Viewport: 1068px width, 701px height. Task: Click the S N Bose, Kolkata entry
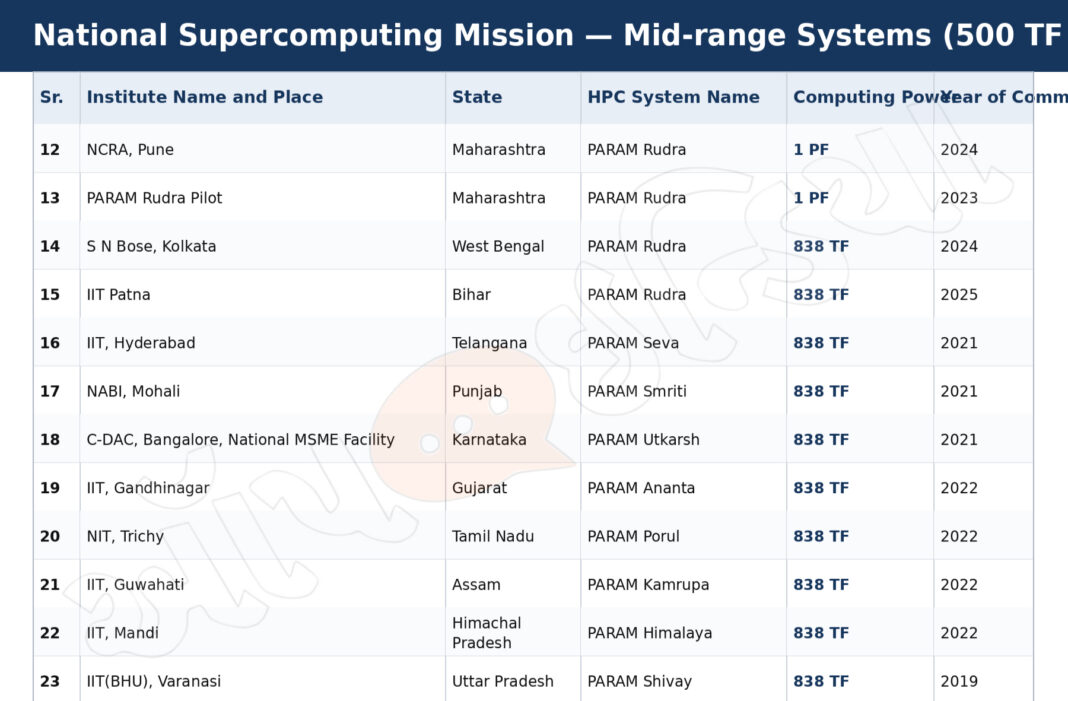coord(151,247)
